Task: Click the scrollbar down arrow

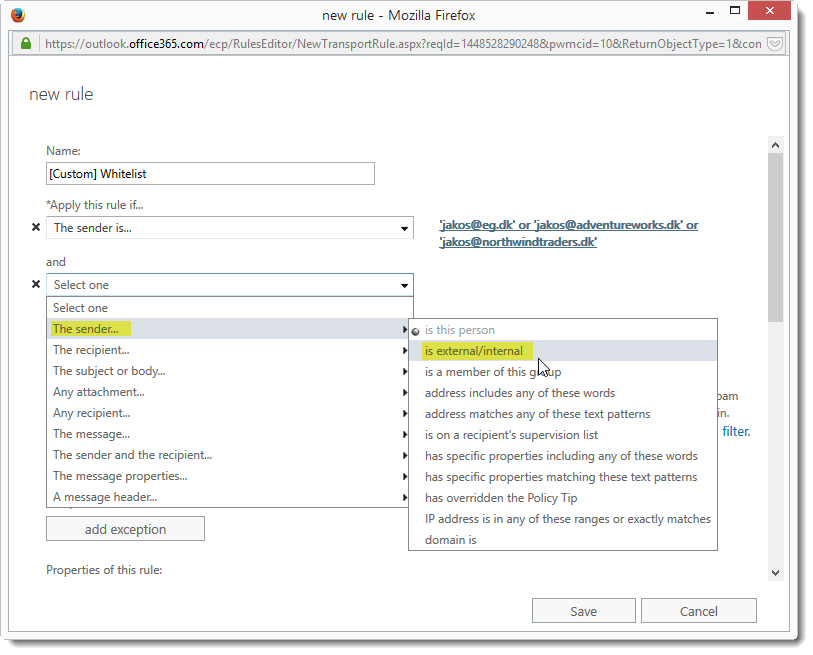Action: 775,573
